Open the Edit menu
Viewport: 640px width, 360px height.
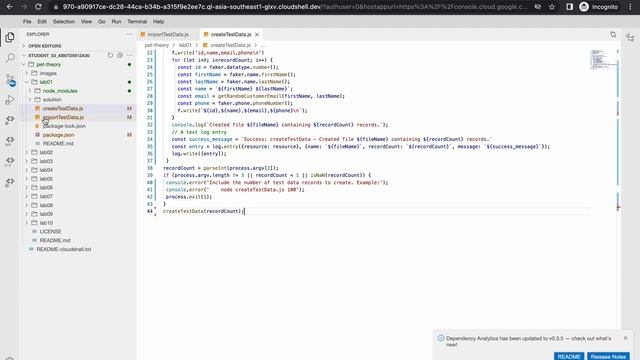tap(42, 22)
